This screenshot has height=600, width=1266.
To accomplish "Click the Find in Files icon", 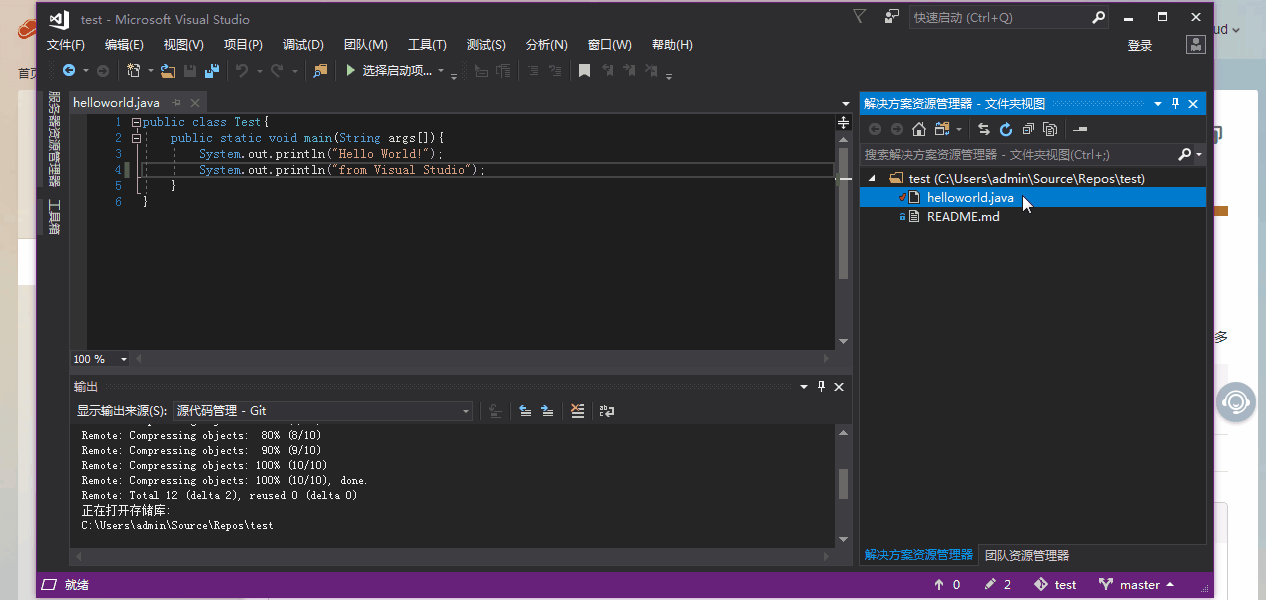I will 320,71.
